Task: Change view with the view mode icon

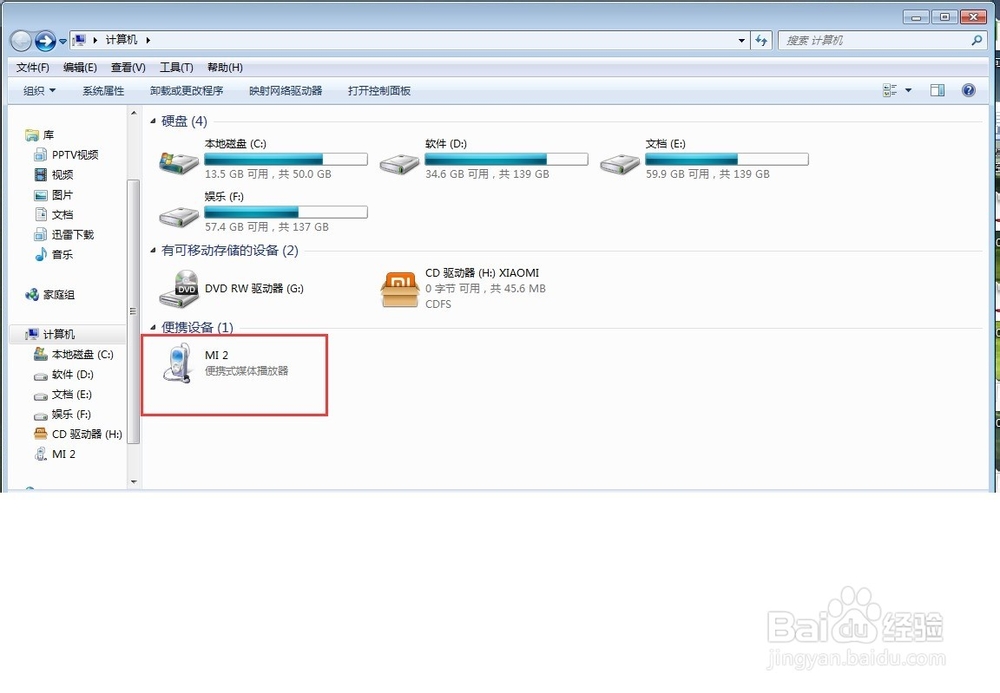Action: [890, 91]
